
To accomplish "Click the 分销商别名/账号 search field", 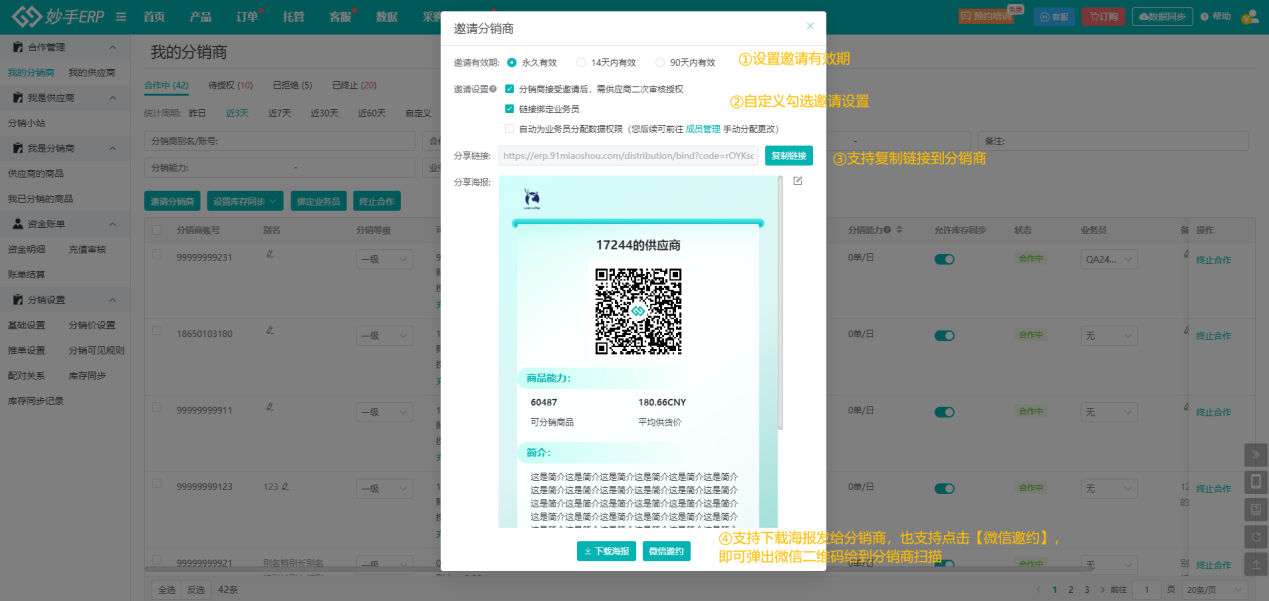I will click(282, 141).
